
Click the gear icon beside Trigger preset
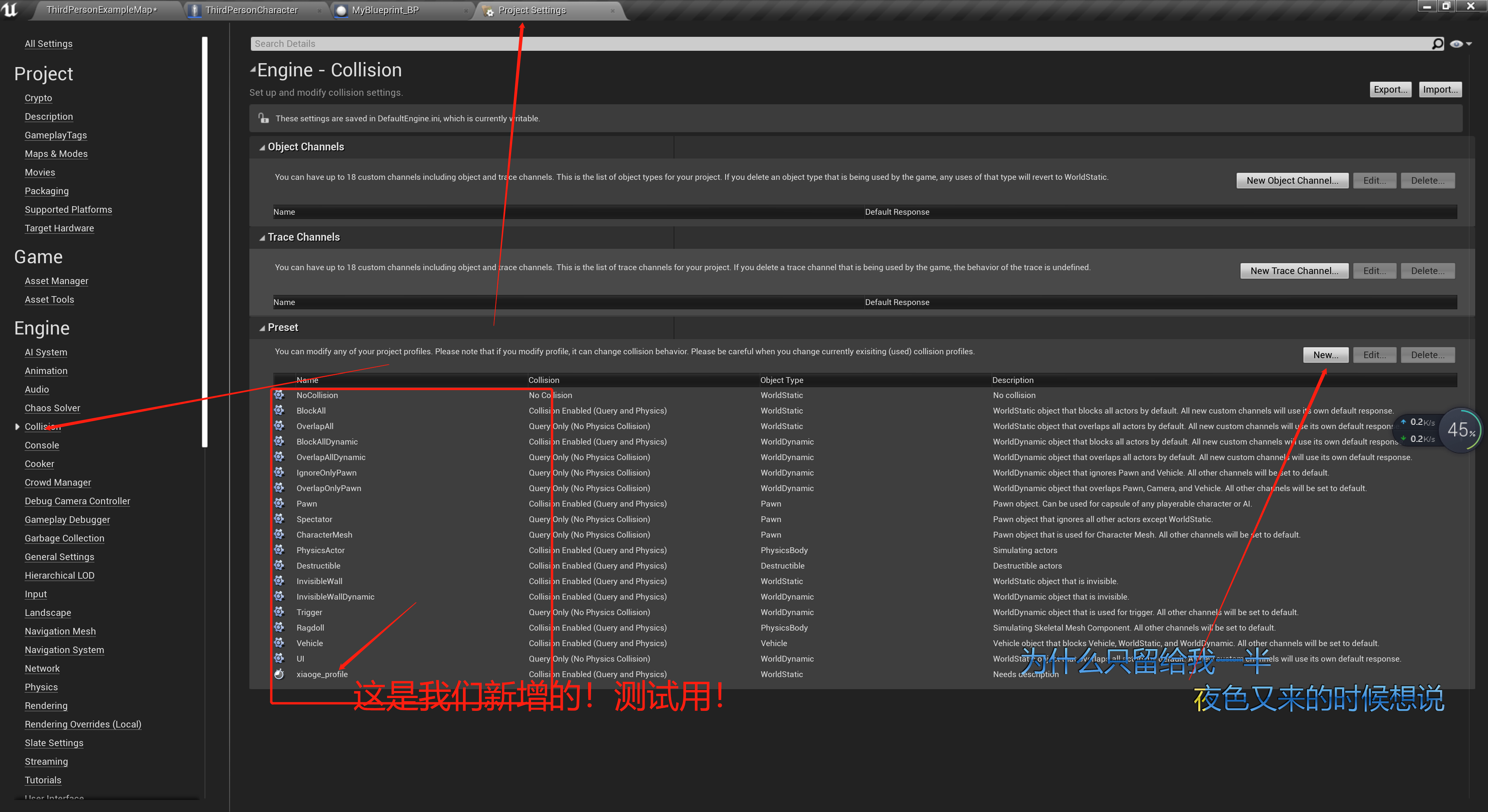click(279, 612)
